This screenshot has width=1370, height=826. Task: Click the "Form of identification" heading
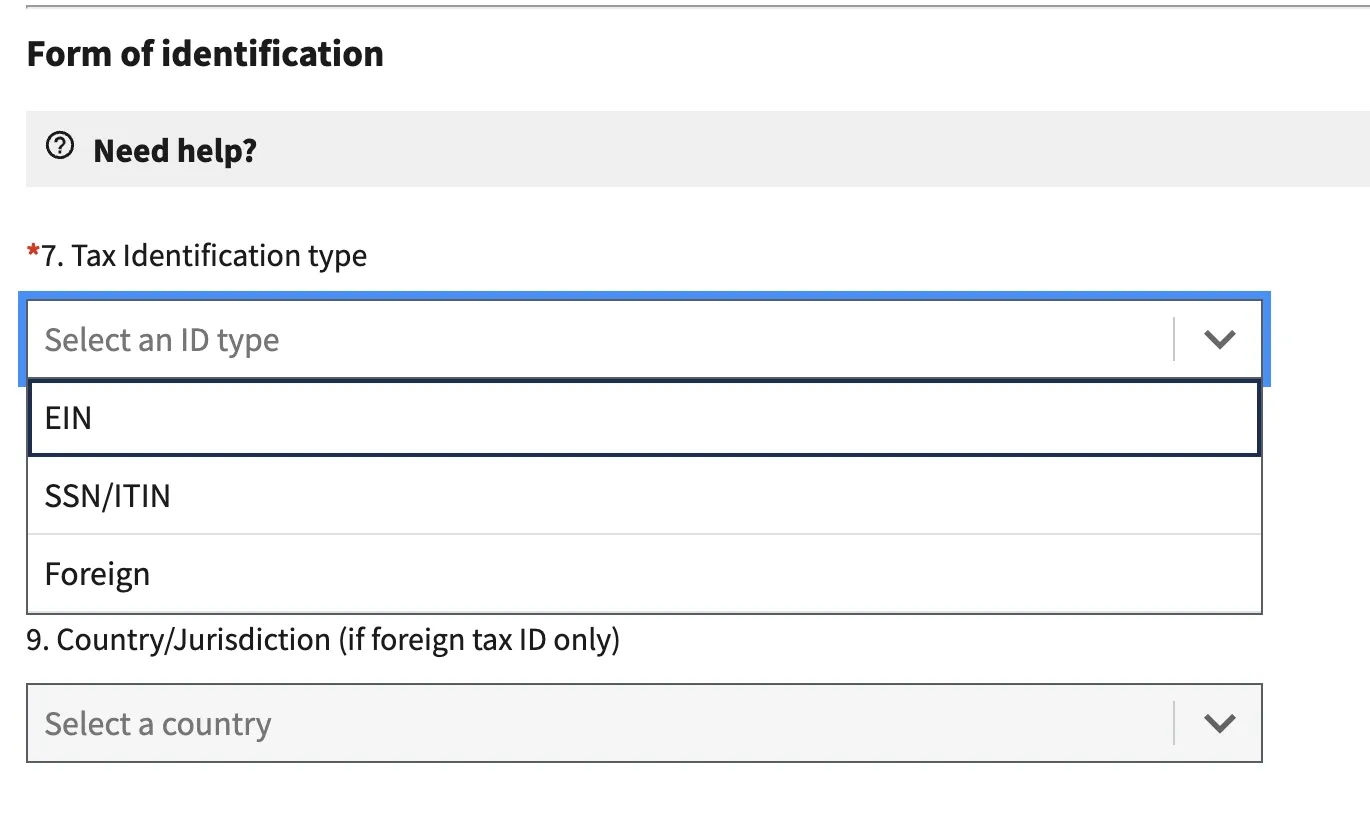205,53
